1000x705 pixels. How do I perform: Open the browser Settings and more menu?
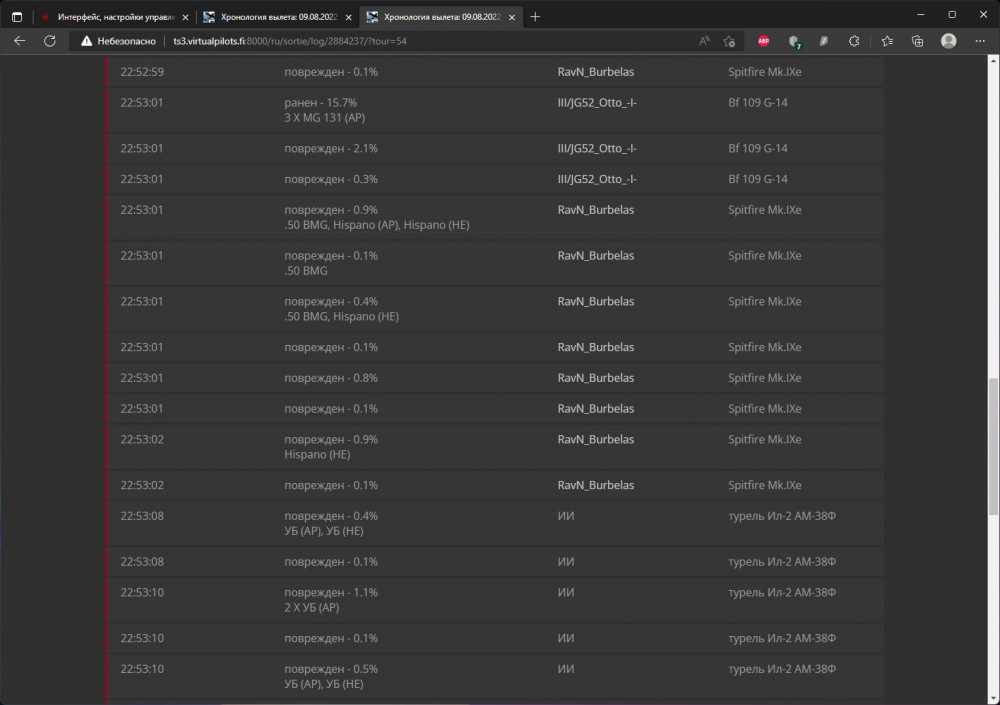[x=980, y=41]
